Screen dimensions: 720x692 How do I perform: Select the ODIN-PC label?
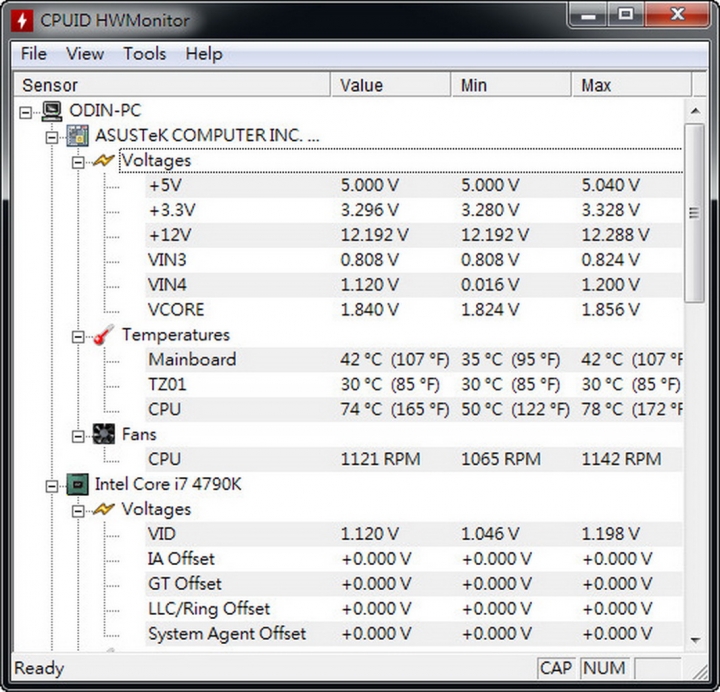105,111
